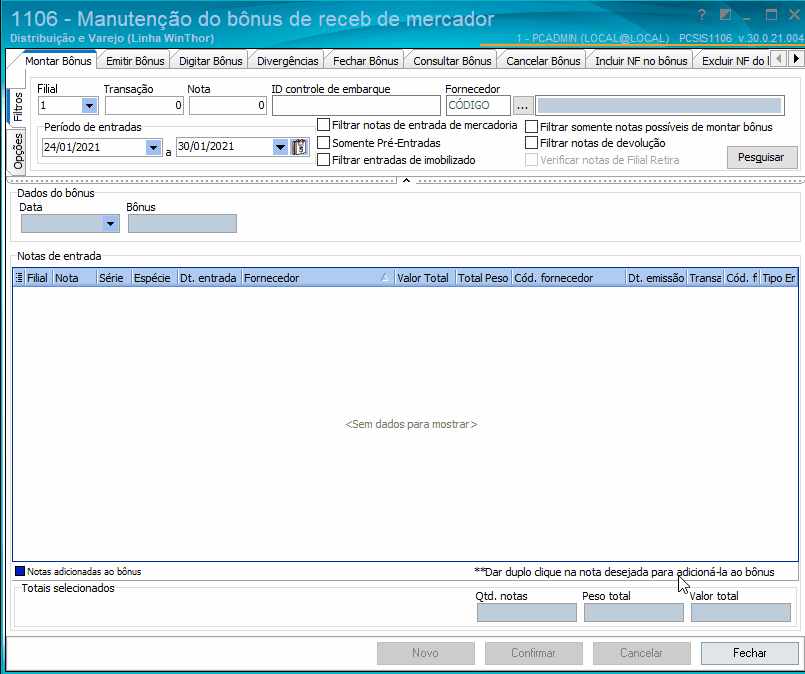Sort by Valor Total column header
The image size is (805, 674).
tap(426, 278)
